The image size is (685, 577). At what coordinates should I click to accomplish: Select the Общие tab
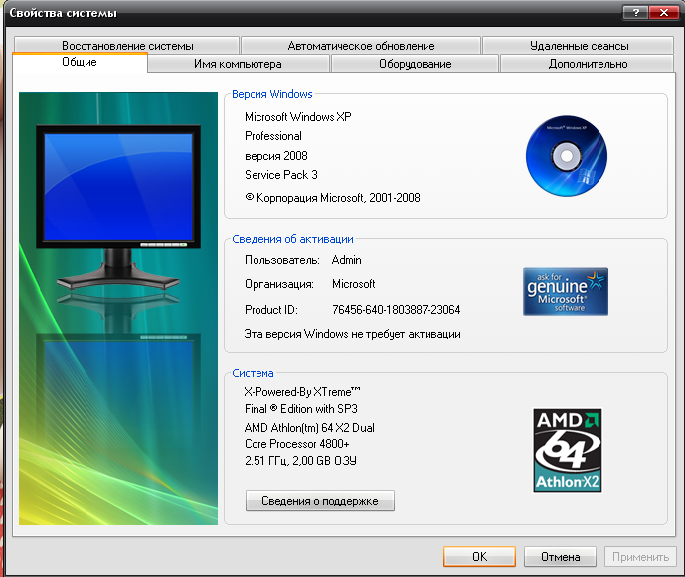(80, 62)
